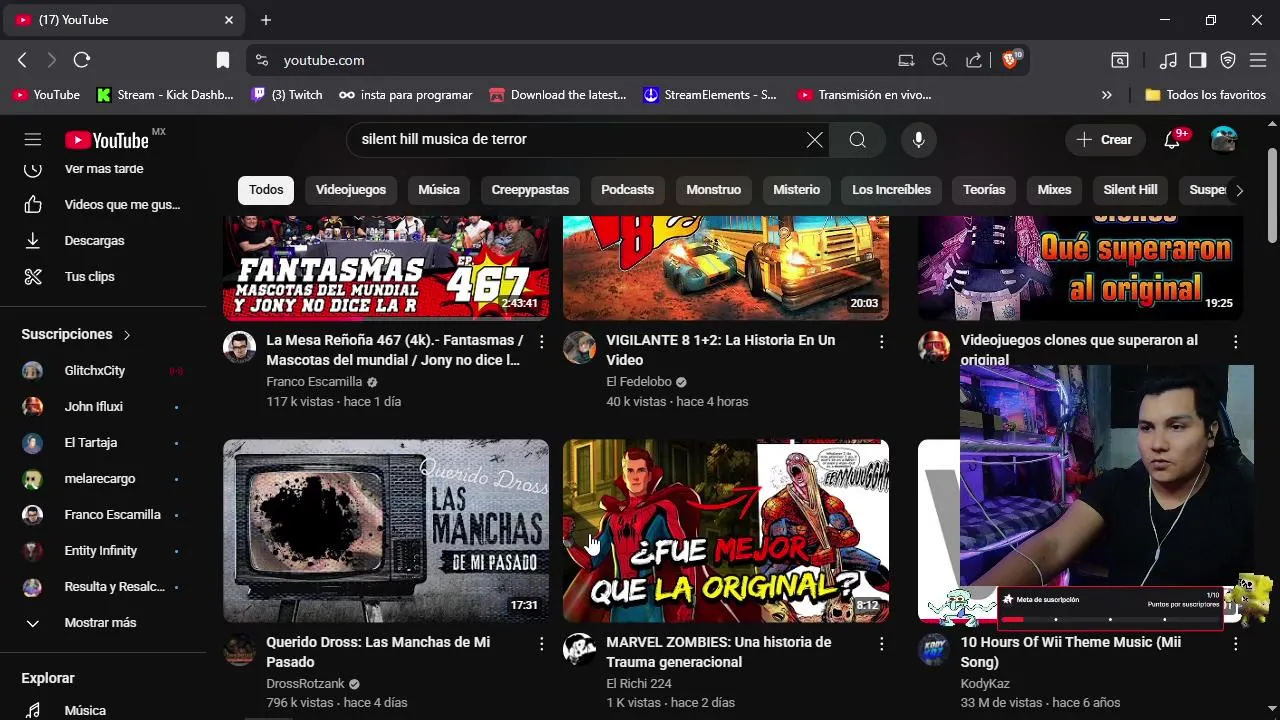The width and height of the screenshot is (1280, 720).
Task: Go back with browser back arrow
Action: pyautogui.click(x=22, y=60)
